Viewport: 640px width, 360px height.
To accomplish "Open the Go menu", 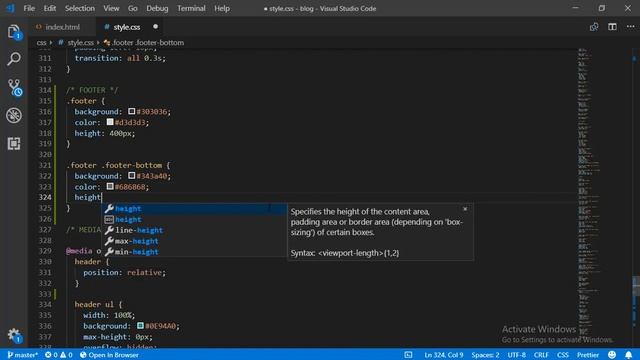I will click(133, 8).
